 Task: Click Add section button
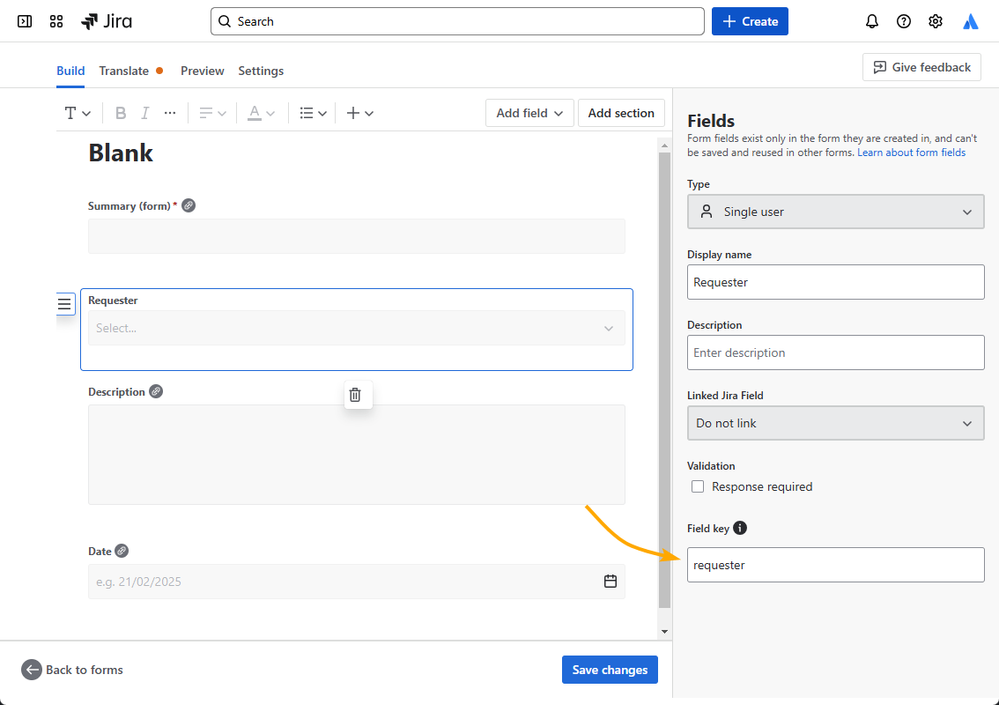pos(621,113)
